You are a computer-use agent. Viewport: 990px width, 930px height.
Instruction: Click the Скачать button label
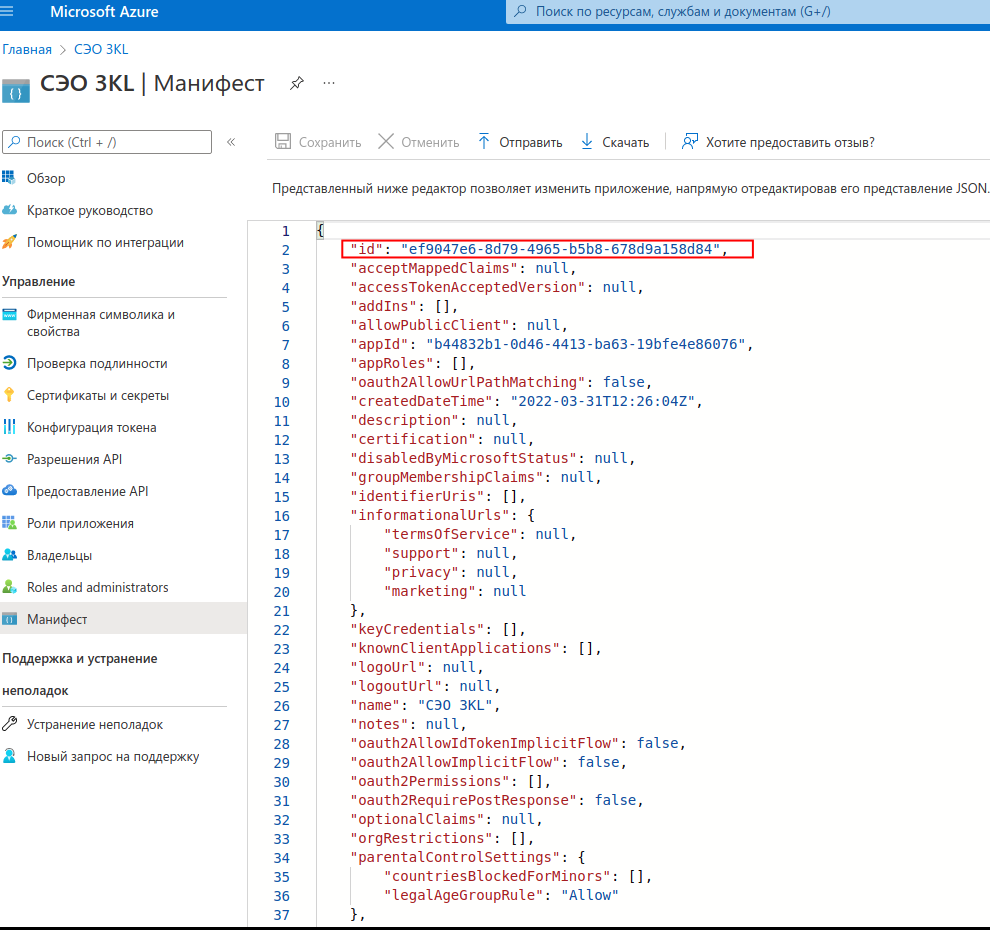tap(625, 143)
